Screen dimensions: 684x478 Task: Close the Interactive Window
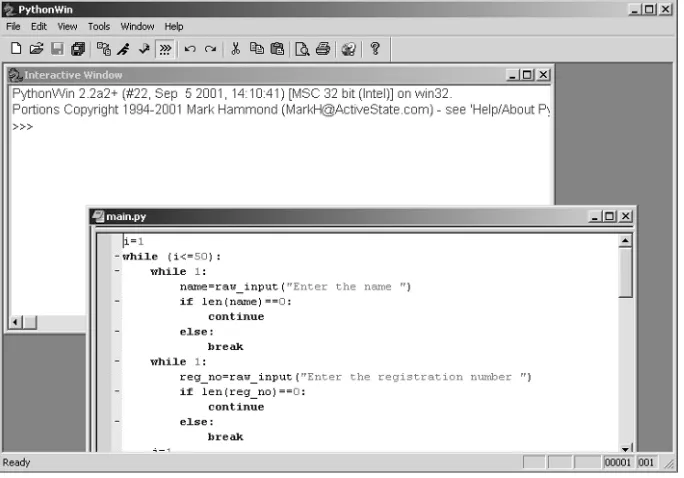pos(543,75)
